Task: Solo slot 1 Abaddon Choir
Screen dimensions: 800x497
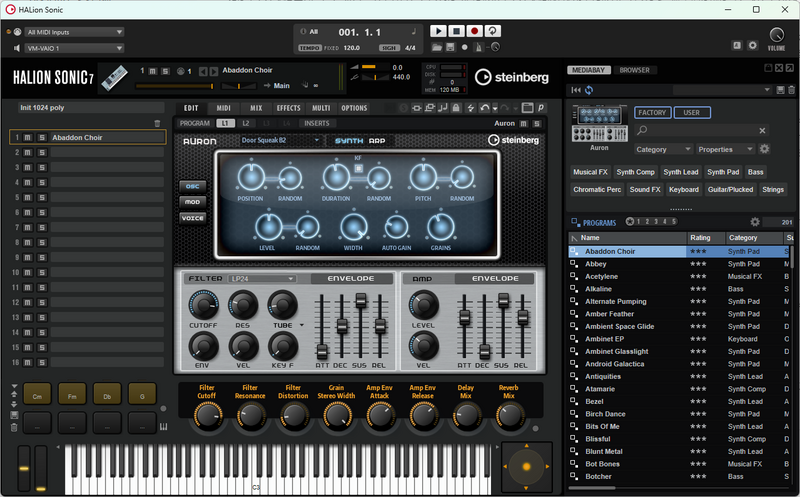Action: click(42, 137)
